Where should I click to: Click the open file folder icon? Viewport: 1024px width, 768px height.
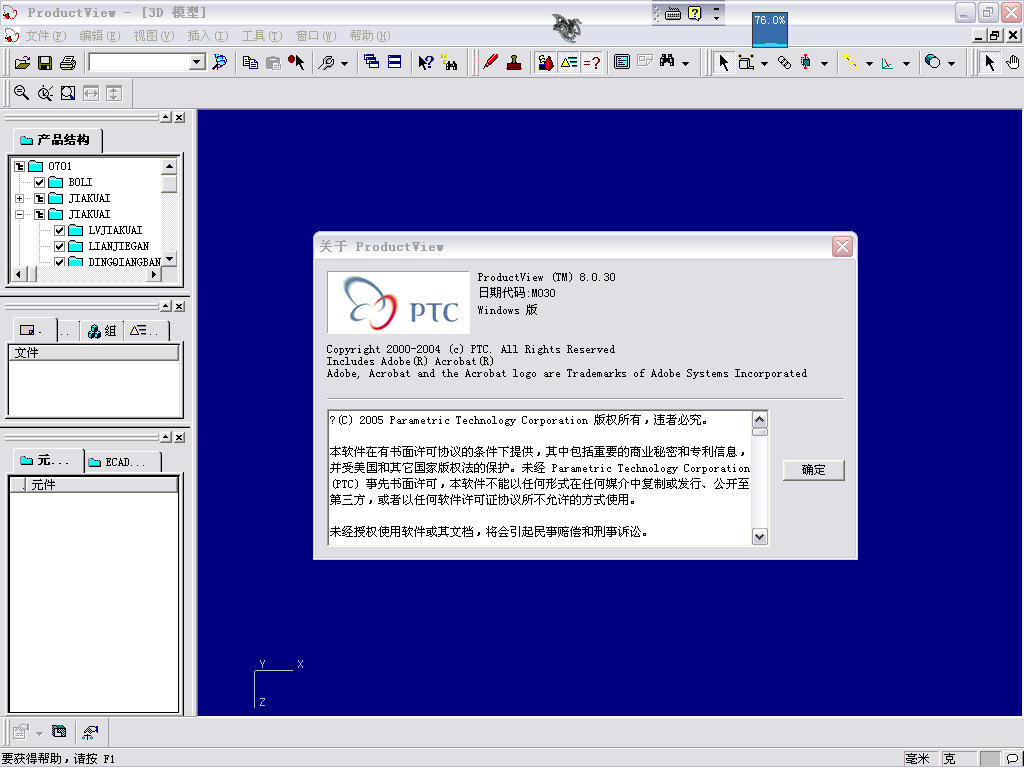[x=23, y=63]
